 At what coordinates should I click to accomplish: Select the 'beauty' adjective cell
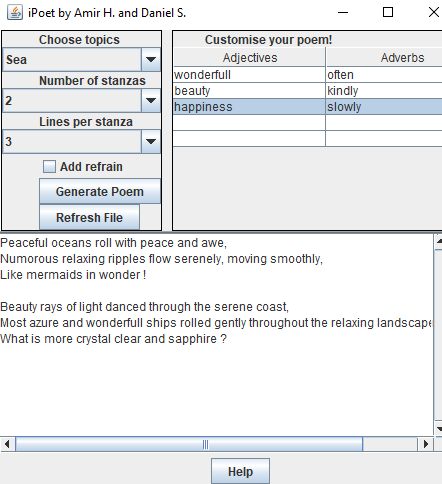(249, 91)
